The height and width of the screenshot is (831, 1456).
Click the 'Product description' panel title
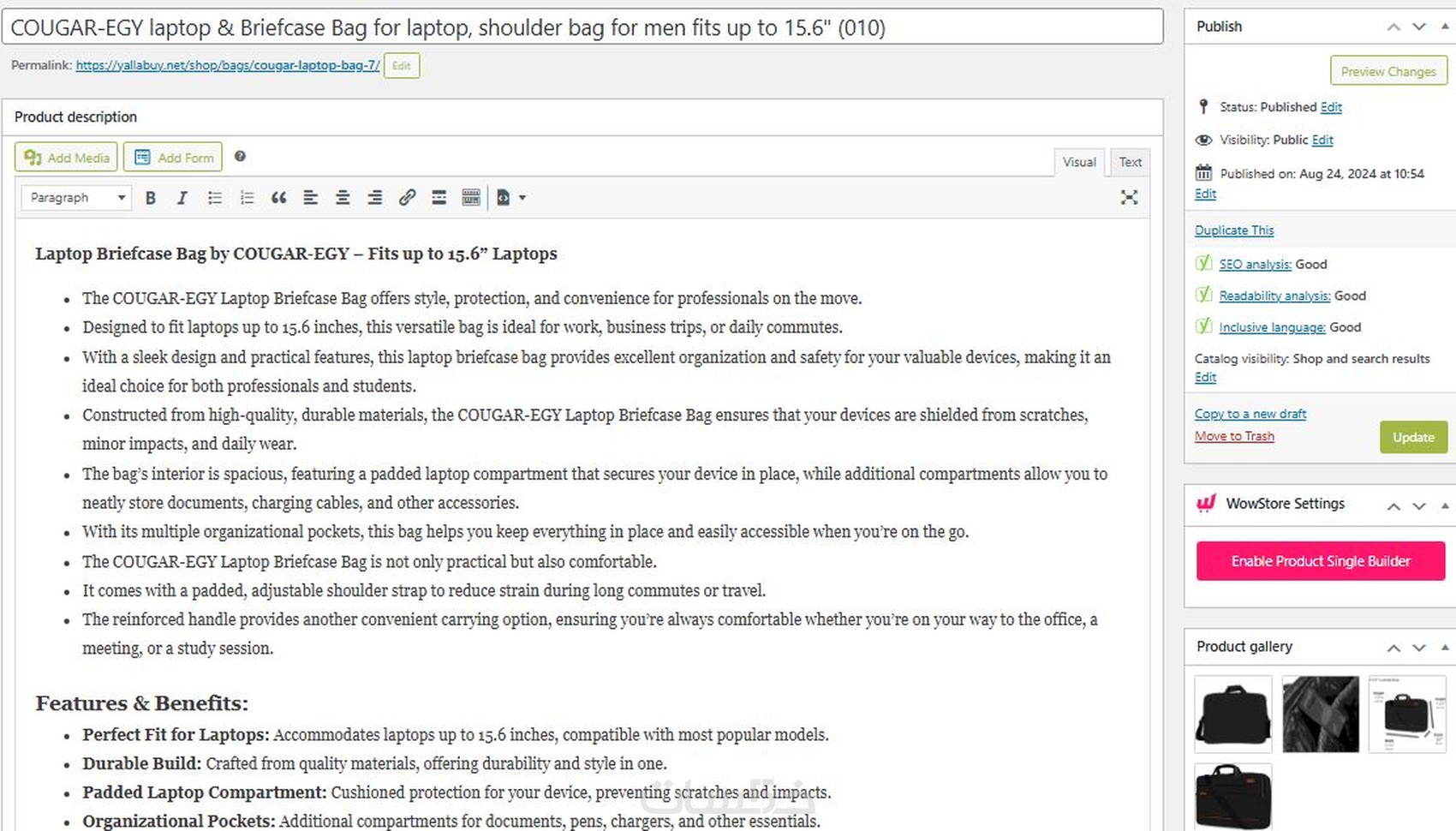(75, 117)
